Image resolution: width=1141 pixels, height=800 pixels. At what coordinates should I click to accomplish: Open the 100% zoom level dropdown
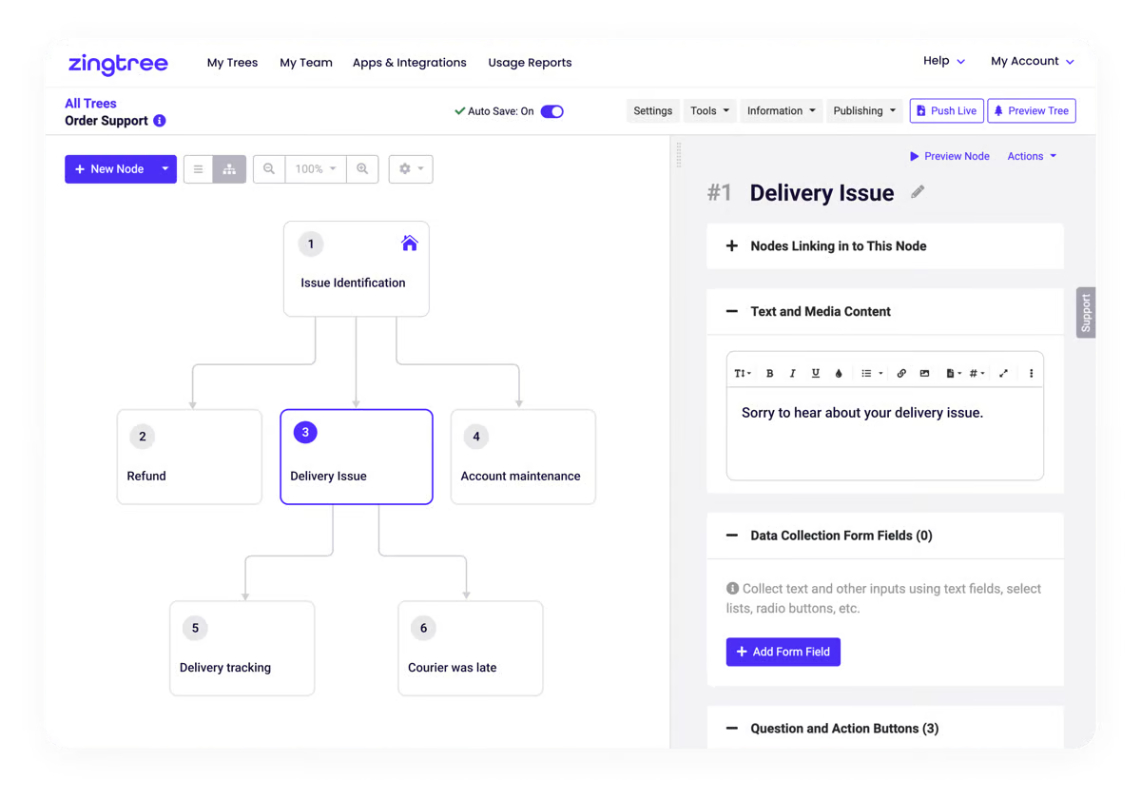(x=315, y=169)
